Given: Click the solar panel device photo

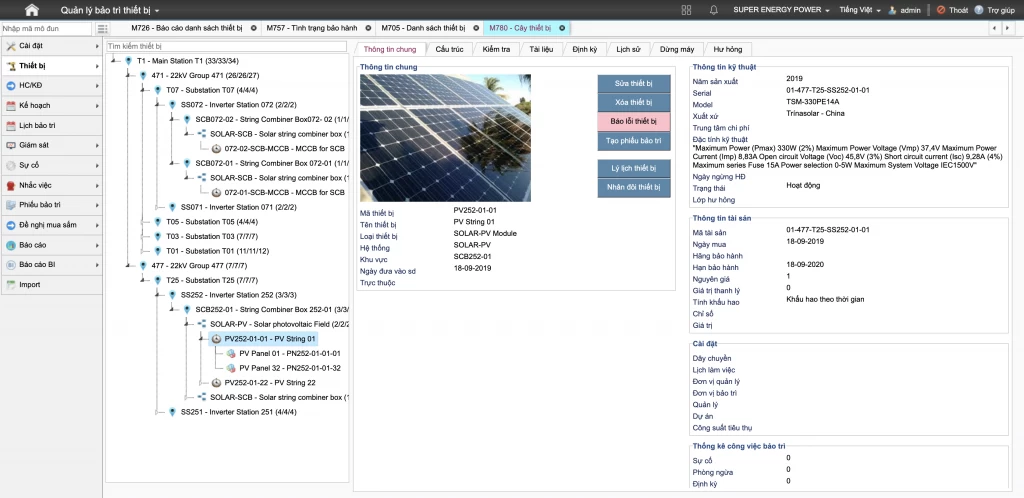Looking at the screenshot, I should 445,138.
